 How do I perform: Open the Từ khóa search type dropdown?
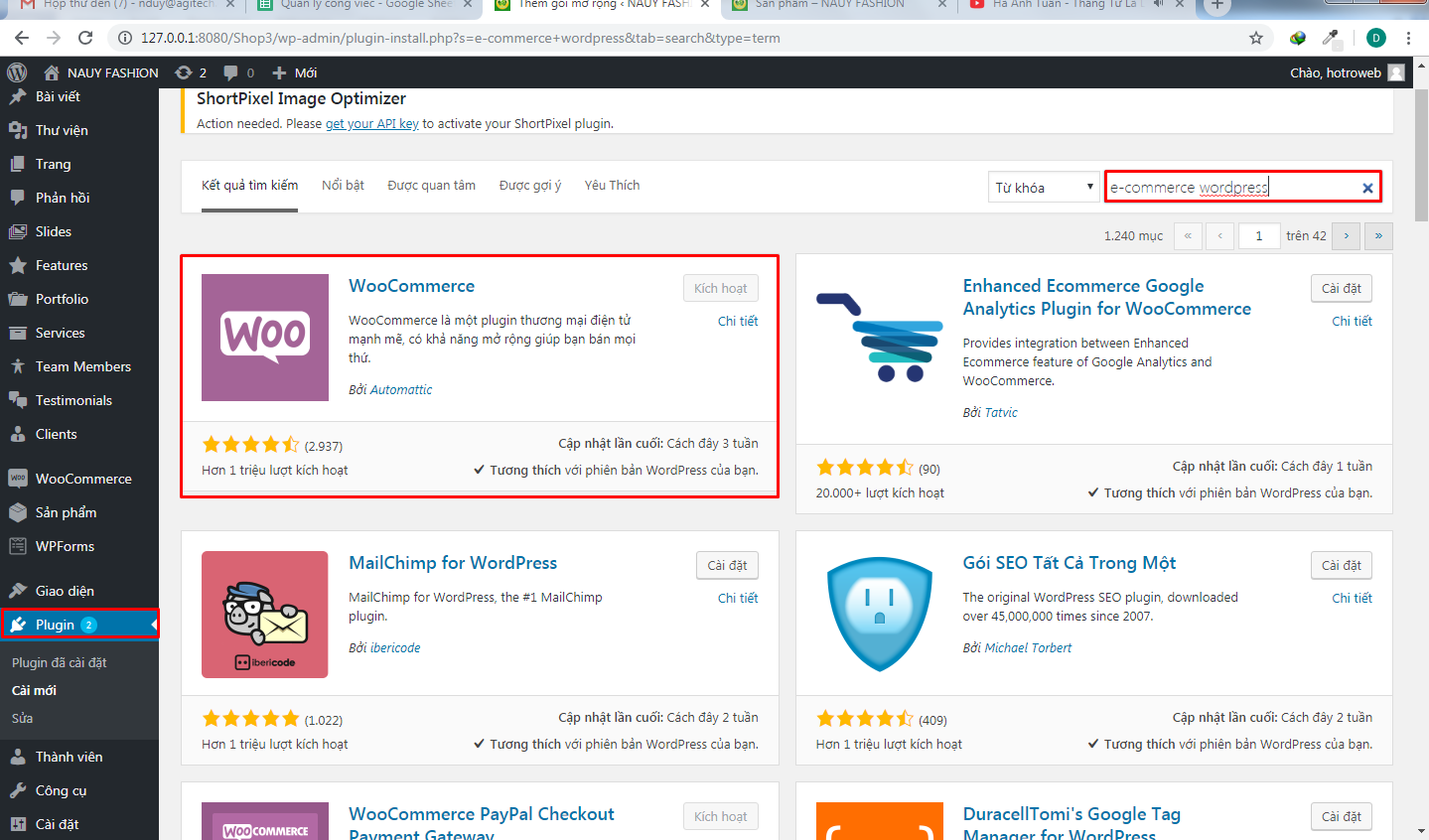[x=1043, y=187]
